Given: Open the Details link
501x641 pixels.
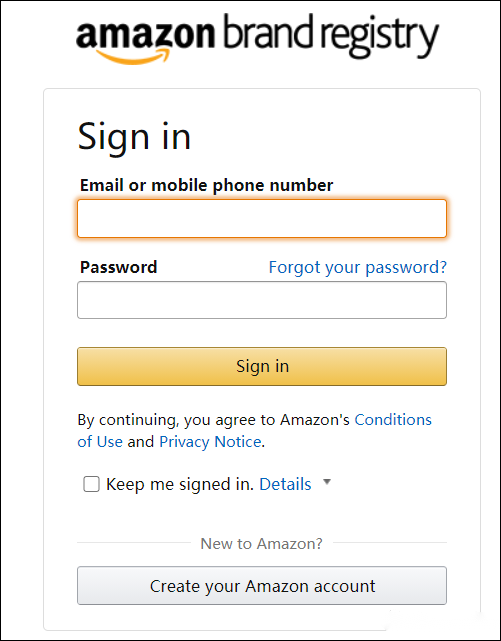Looking at the screenshot, I should 285,484.
